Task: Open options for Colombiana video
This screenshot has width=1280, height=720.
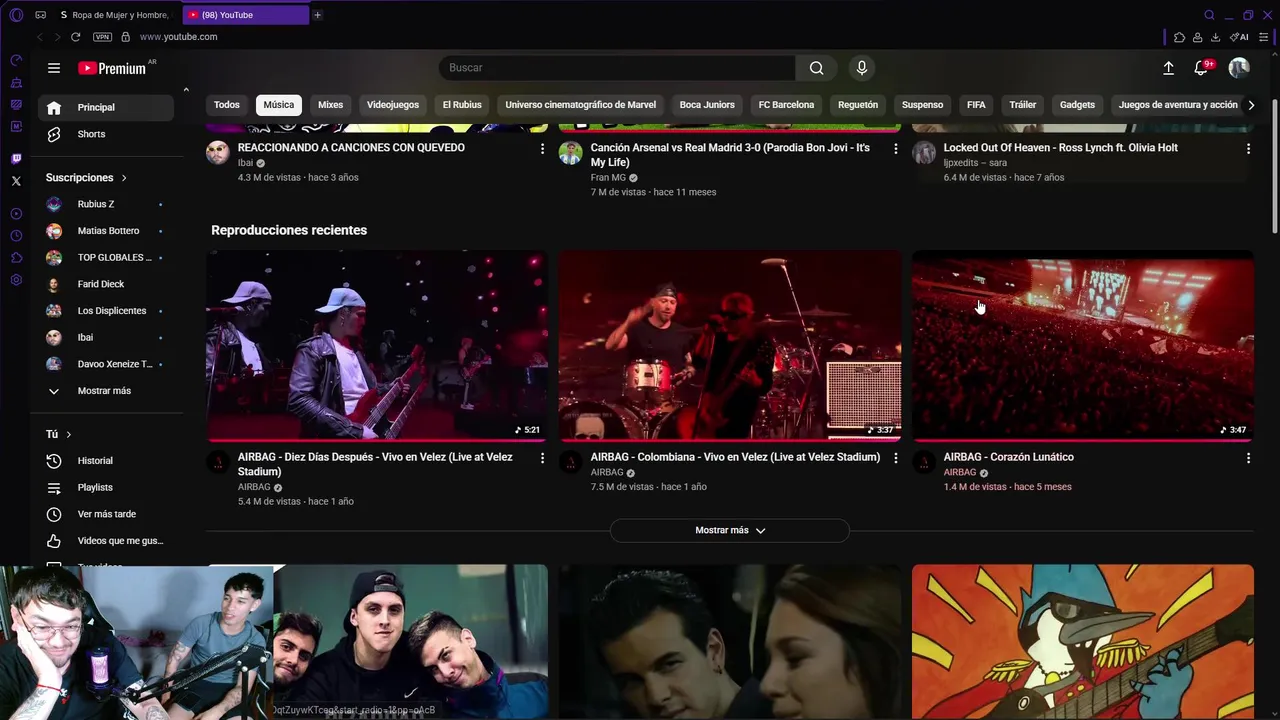Action: [x=895, y=458]
